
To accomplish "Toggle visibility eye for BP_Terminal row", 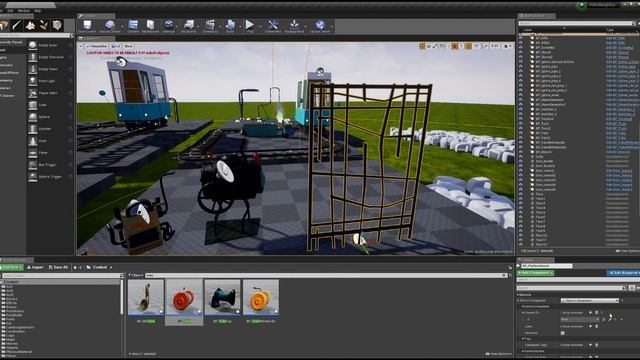I will 521,118.
